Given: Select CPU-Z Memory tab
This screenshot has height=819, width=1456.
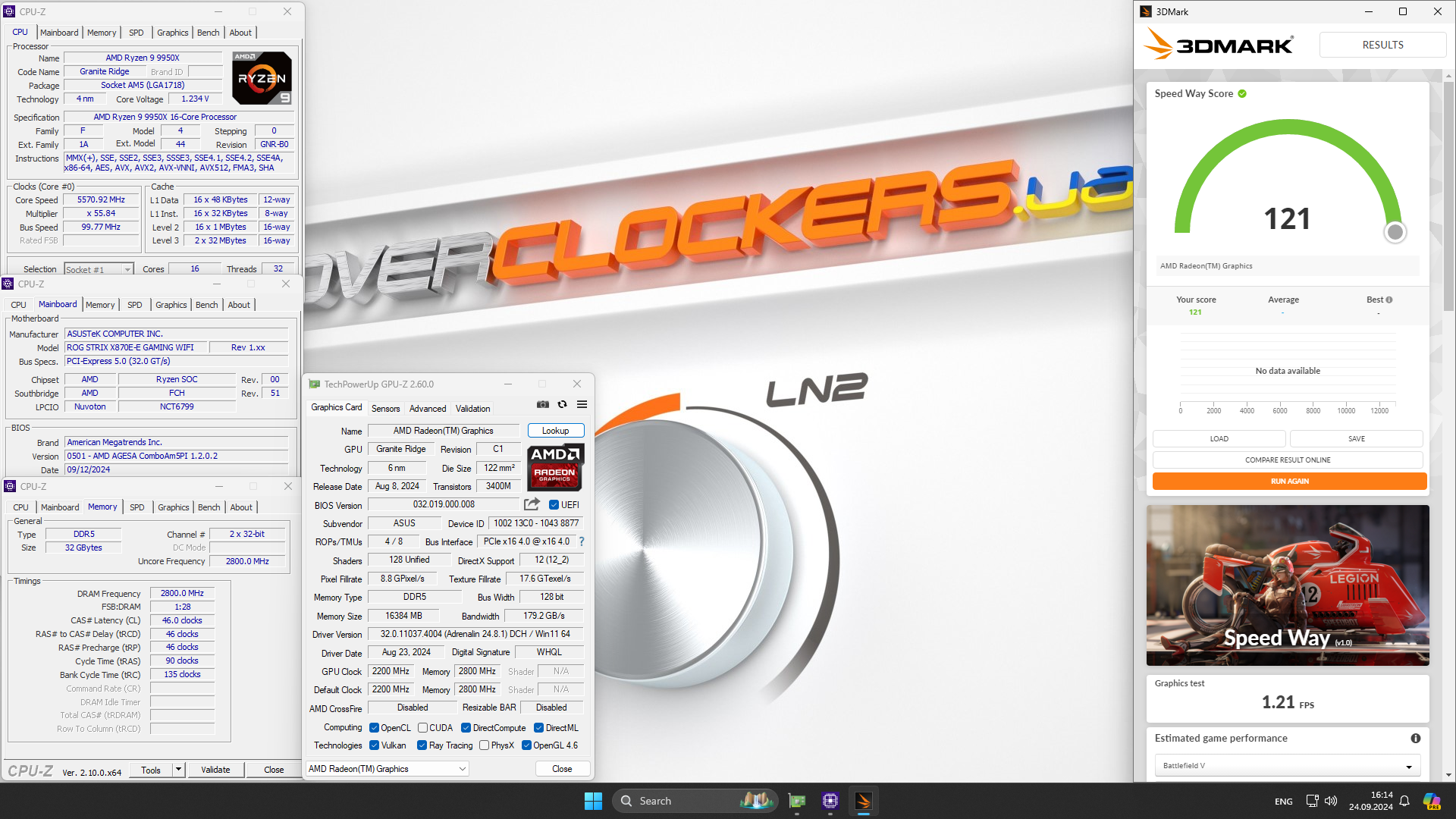Looking at the screenshot, I should point(101,507).
